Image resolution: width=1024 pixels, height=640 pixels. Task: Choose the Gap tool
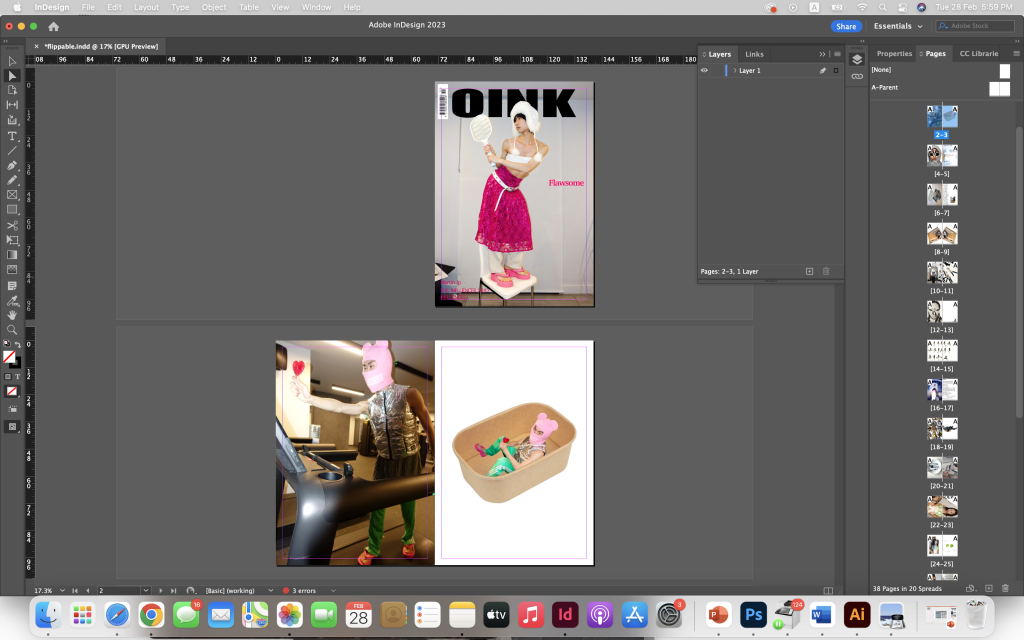click(12, 104)
